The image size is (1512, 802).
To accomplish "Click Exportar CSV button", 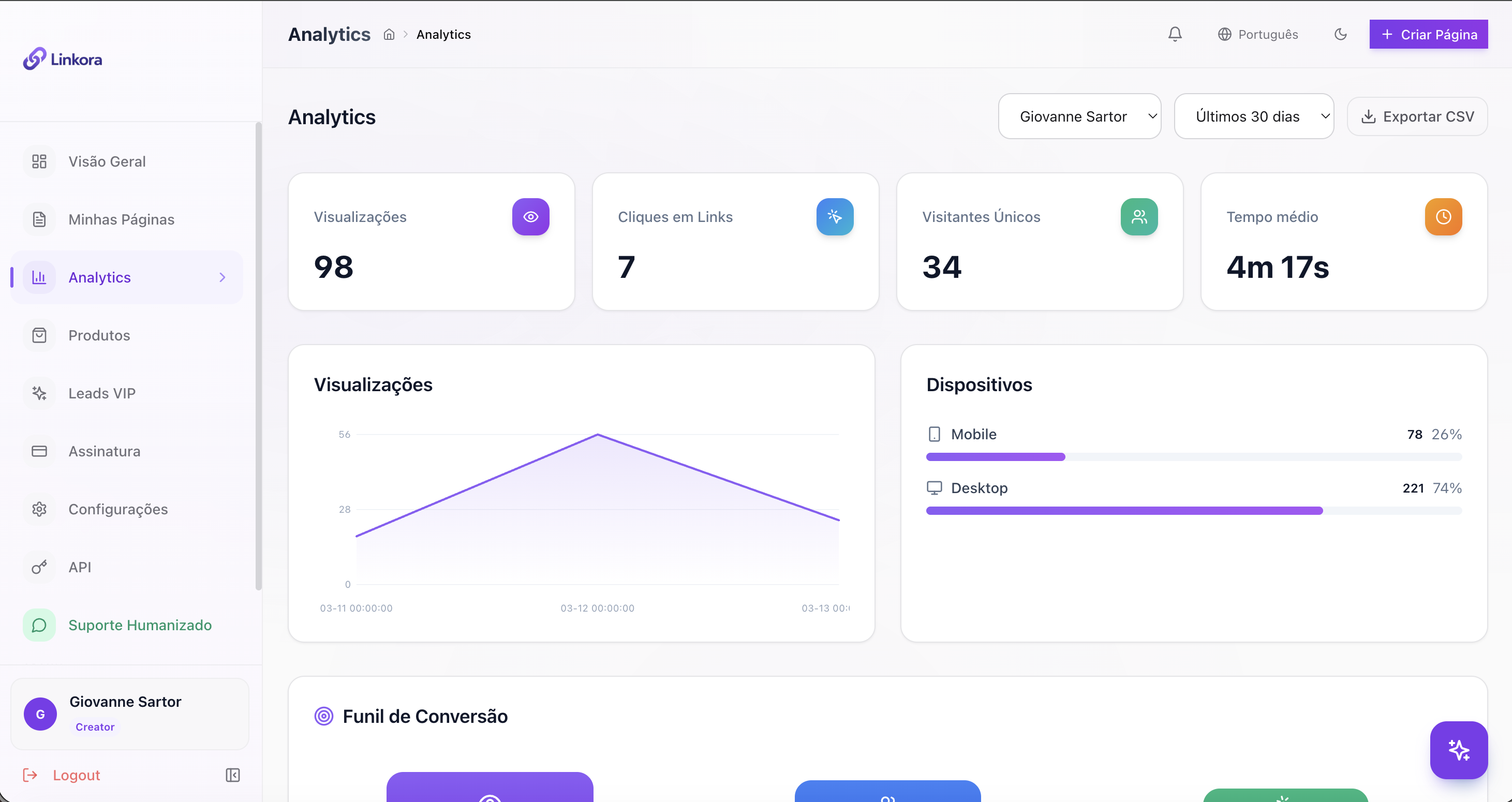I will (1417, 116).
